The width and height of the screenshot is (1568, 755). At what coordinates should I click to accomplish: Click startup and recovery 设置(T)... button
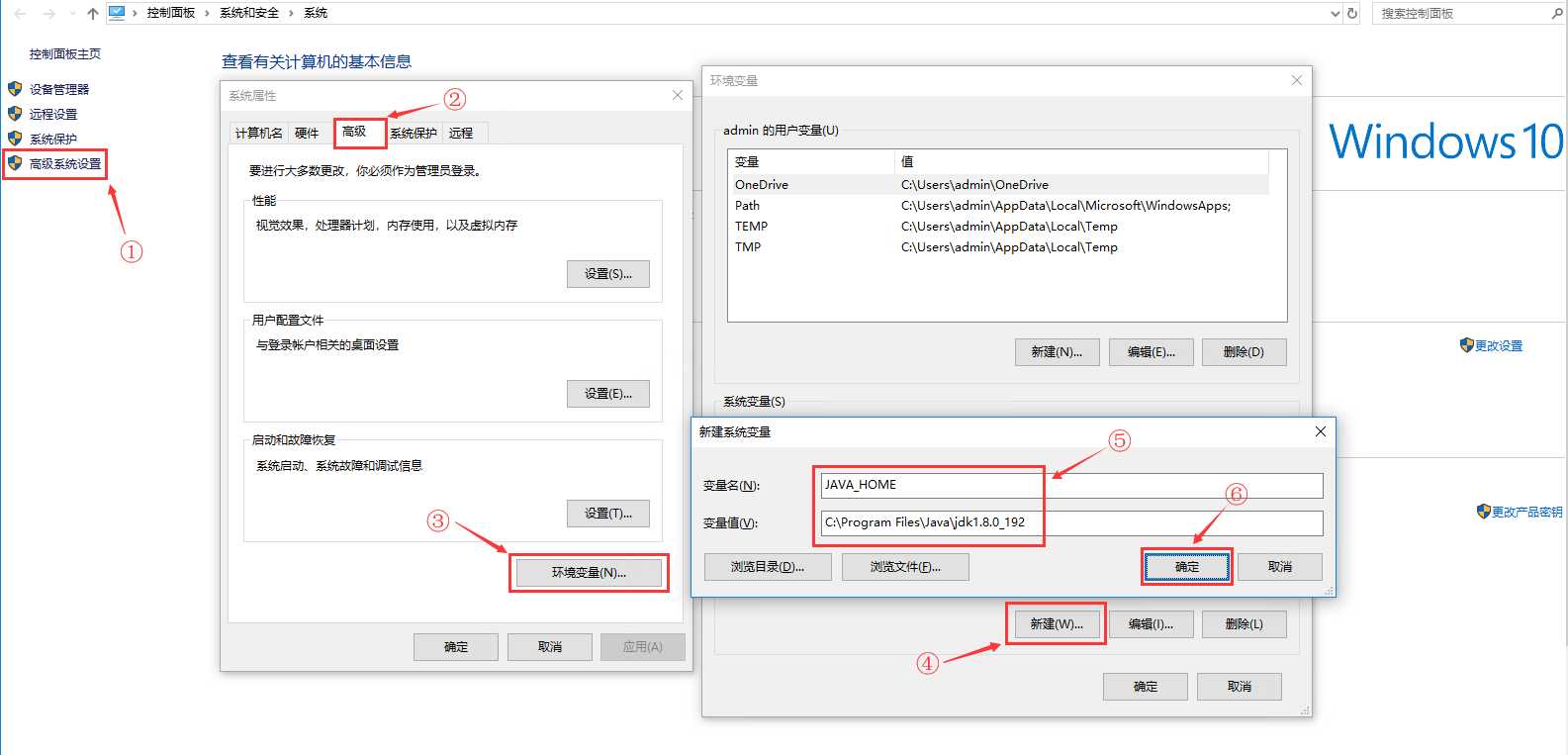608,514
